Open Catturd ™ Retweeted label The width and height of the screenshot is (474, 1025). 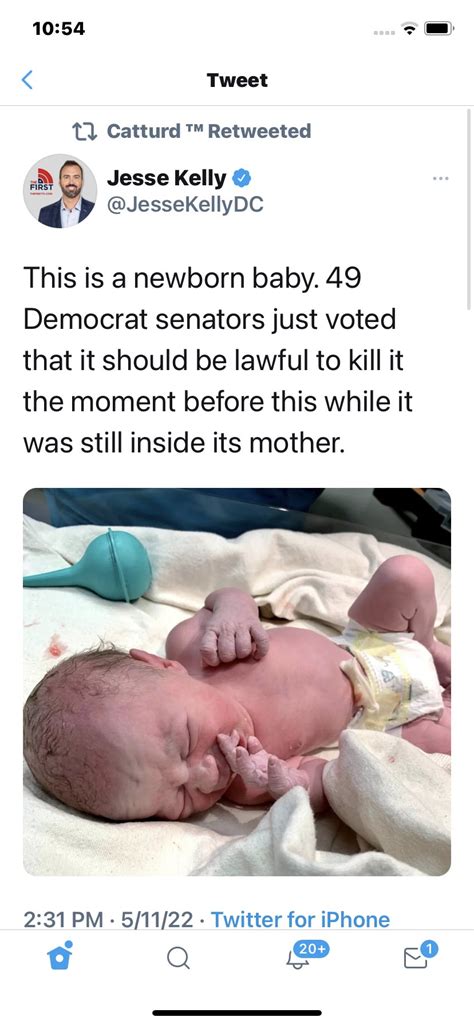tap(209, 131)
